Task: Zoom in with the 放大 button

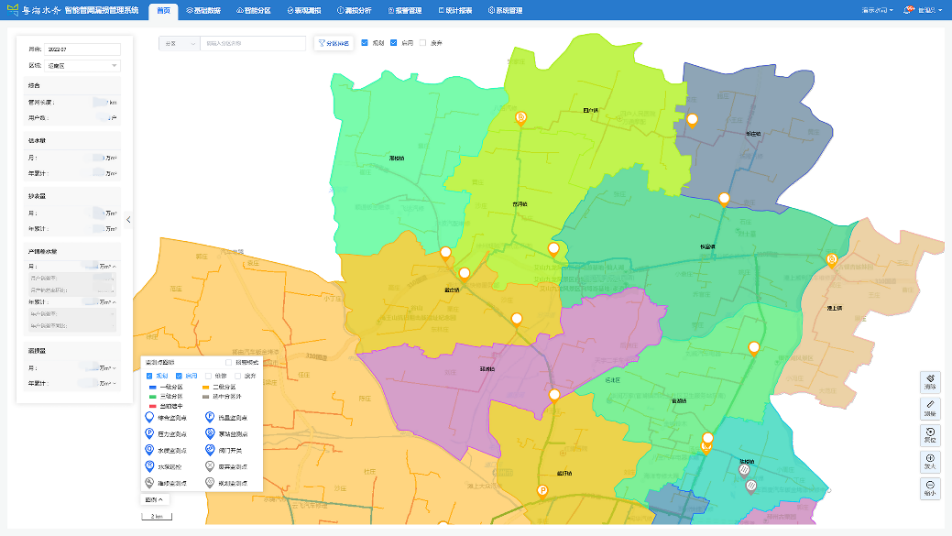Action: coord(931,462)
